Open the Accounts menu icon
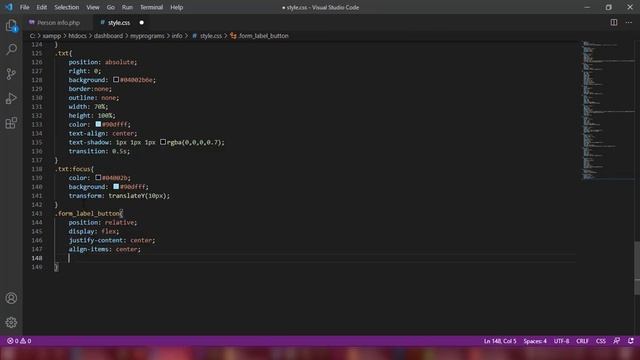The width and height of the screenshot is (640, 360). (11, 298)
